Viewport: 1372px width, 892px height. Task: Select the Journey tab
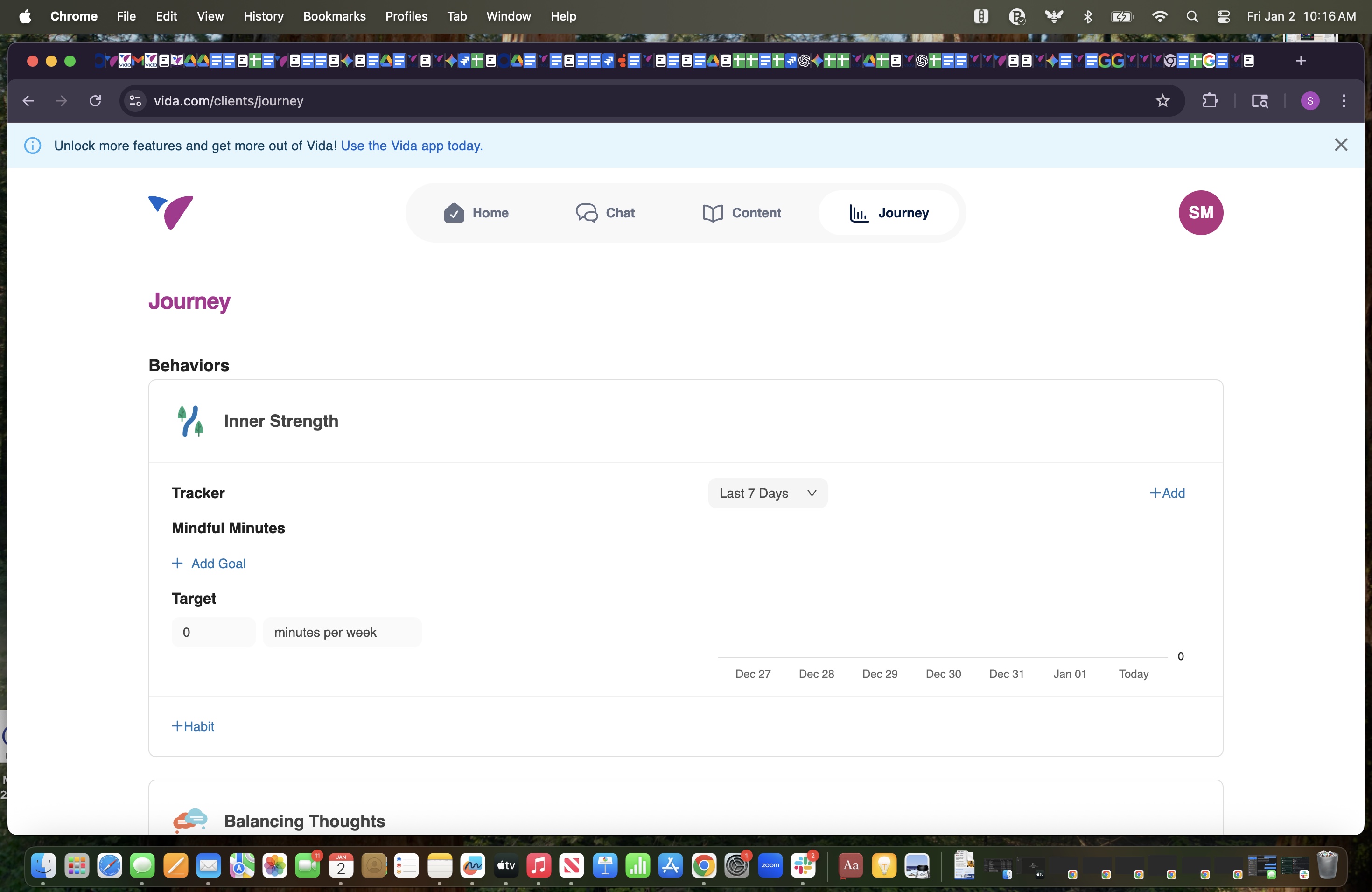pos(889,213)
